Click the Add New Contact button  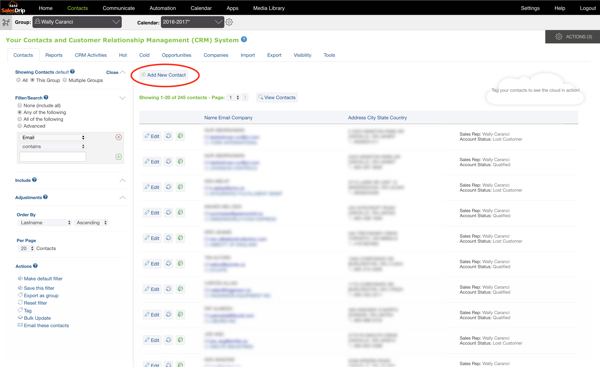pyautogui.click(x=164, y=75)
